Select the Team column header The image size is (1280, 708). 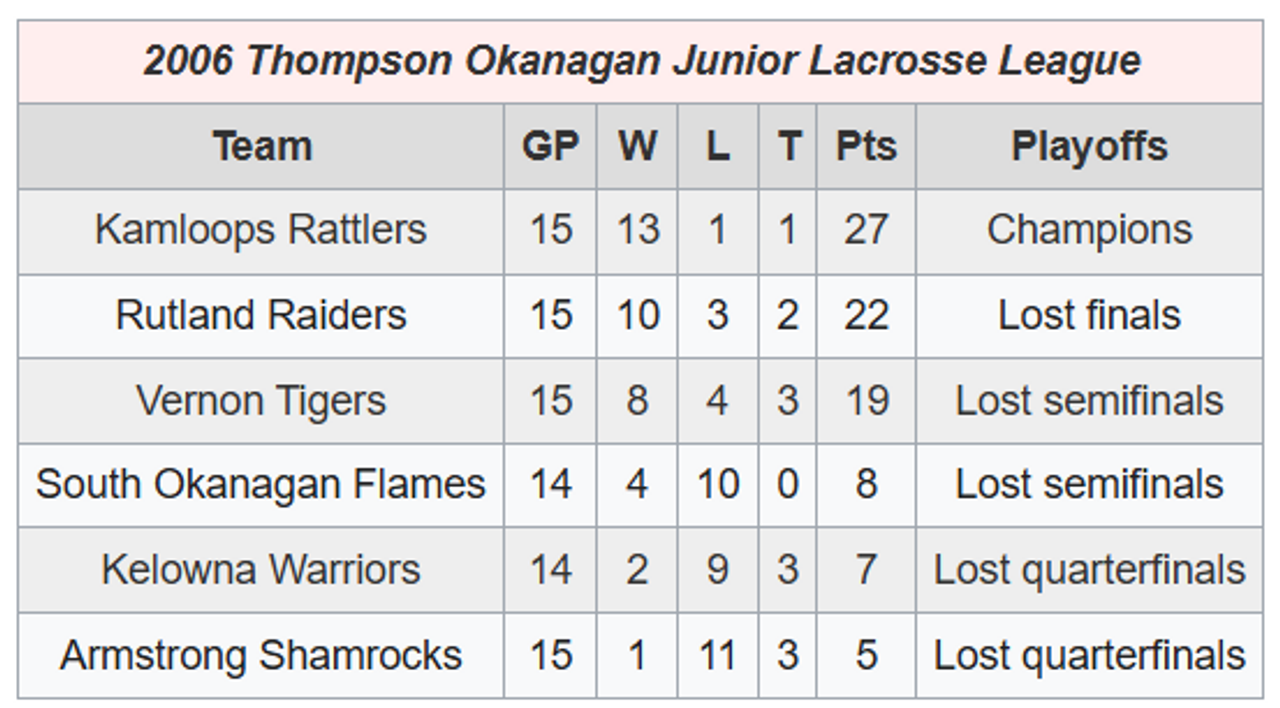pyautogui.click(x=261, y=146)
